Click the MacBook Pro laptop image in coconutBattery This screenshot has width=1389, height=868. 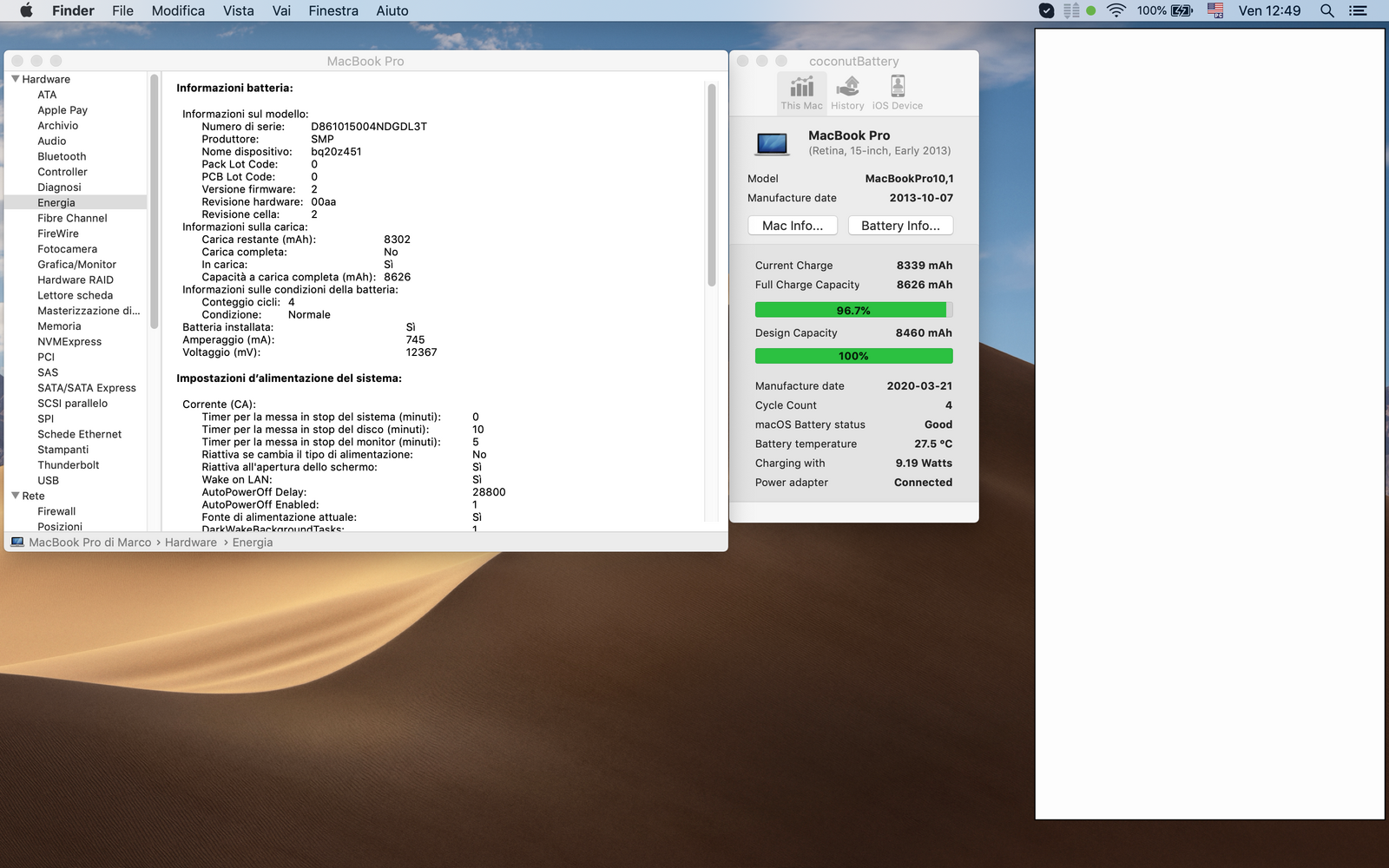pos(772,143)
